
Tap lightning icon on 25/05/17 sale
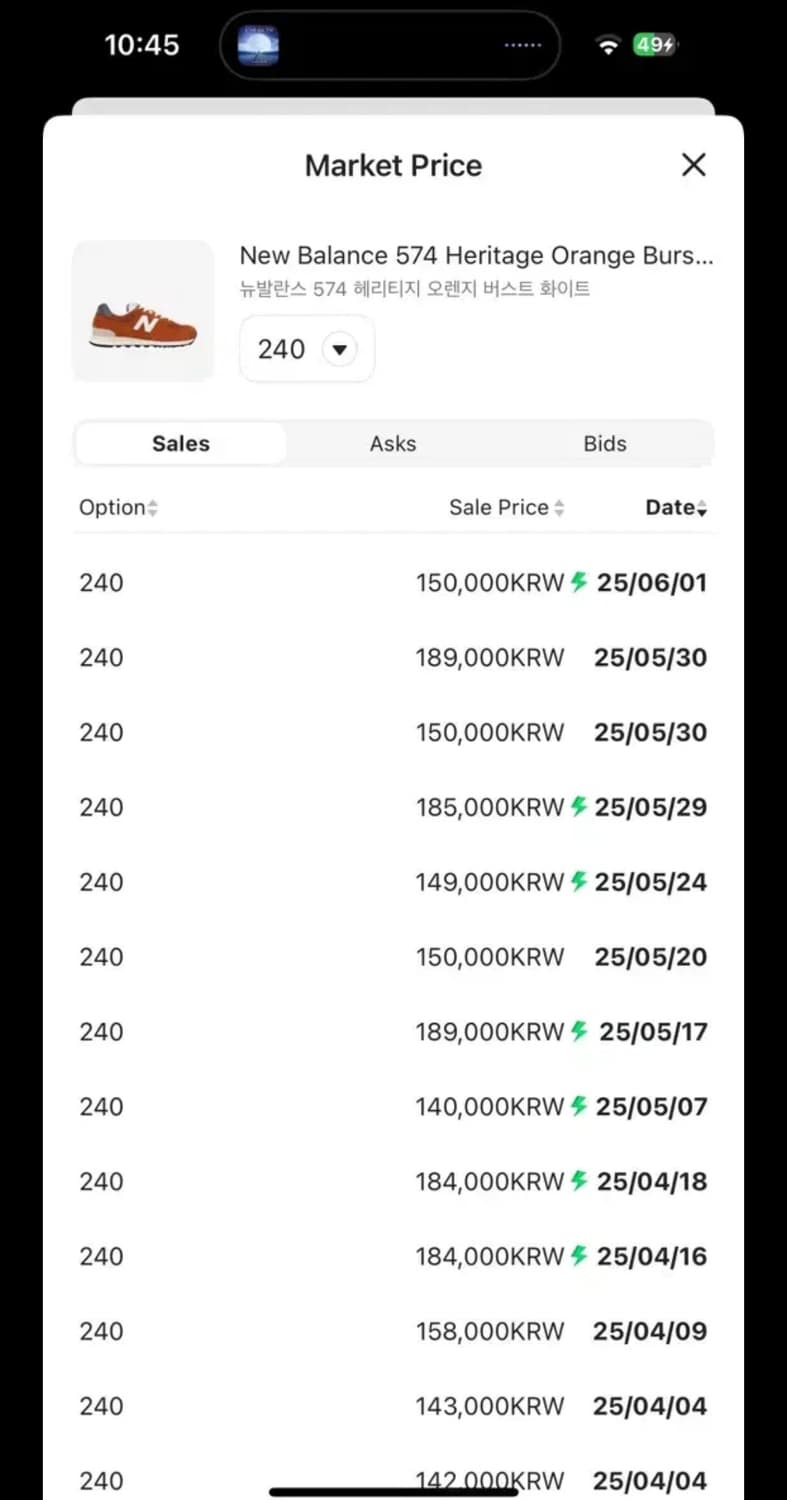click(x=579, y=1031)
